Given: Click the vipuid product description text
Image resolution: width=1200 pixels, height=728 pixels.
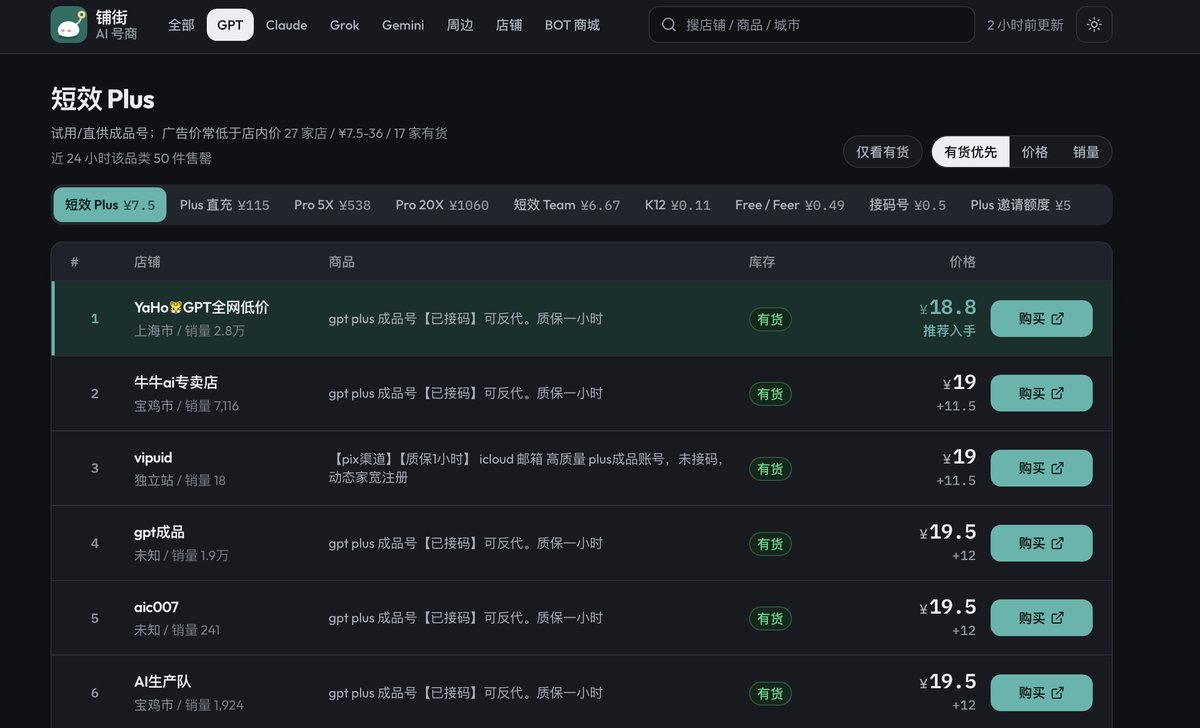Looking at the screenshot, I should 526,468.
